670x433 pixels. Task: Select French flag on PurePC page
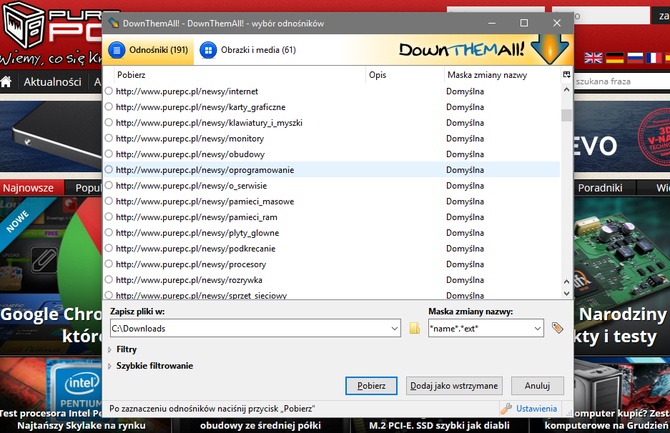tap(654, 58)
